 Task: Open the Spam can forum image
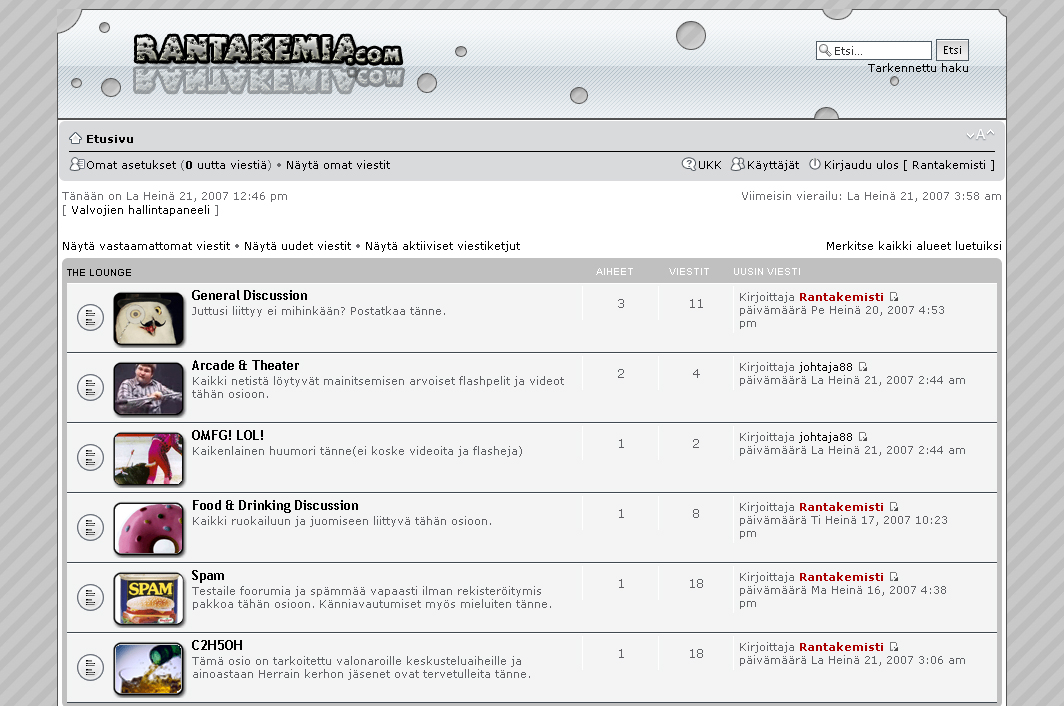click(x=149, y=598)
